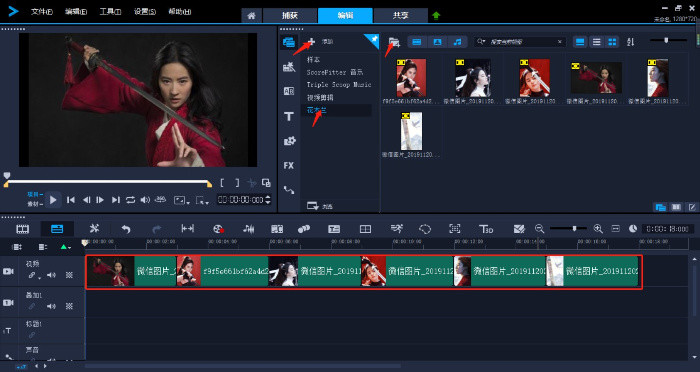The image size is (700, 372).
Task: Show audio files in library
Action: 457,42
